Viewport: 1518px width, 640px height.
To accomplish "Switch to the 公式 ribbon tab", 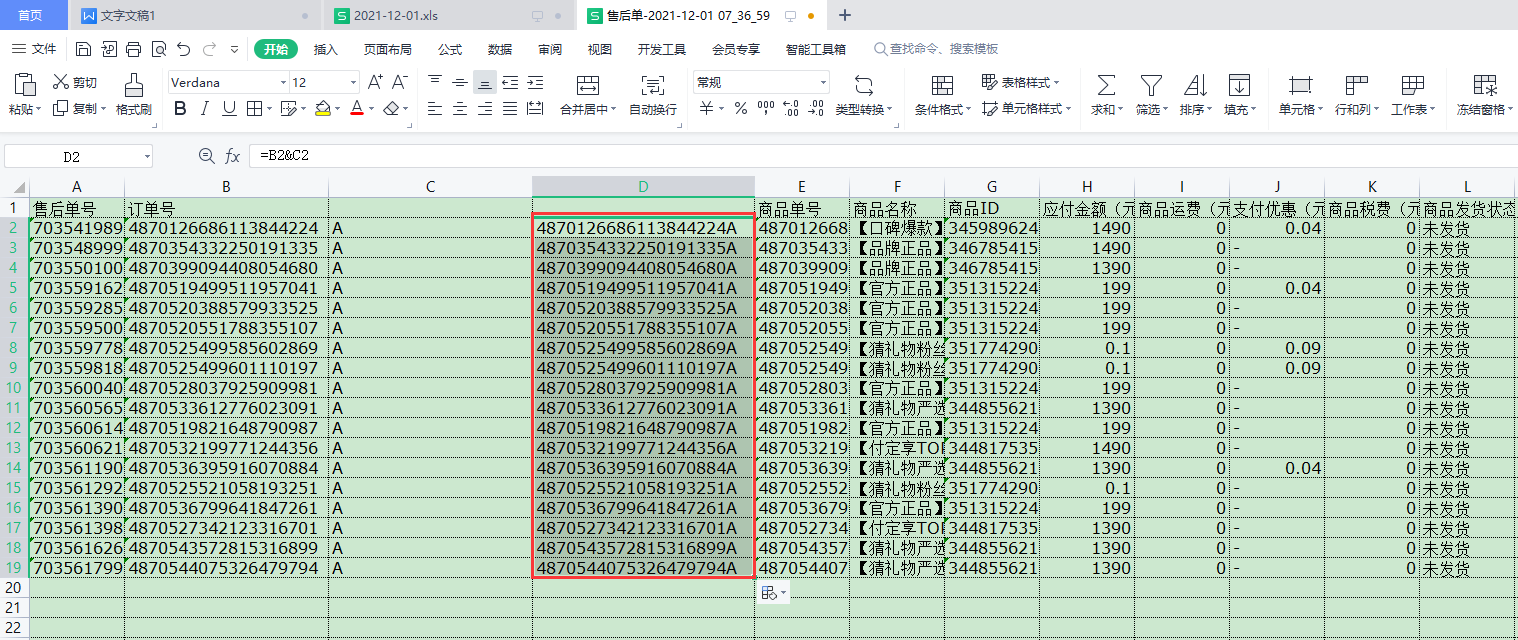I will pos(450,49).
